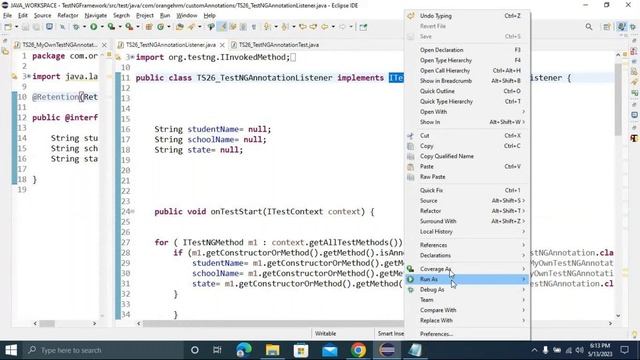Open the File menu
Image resolution: width=640 pixels, height=360 pixels.
pos(7,16)
